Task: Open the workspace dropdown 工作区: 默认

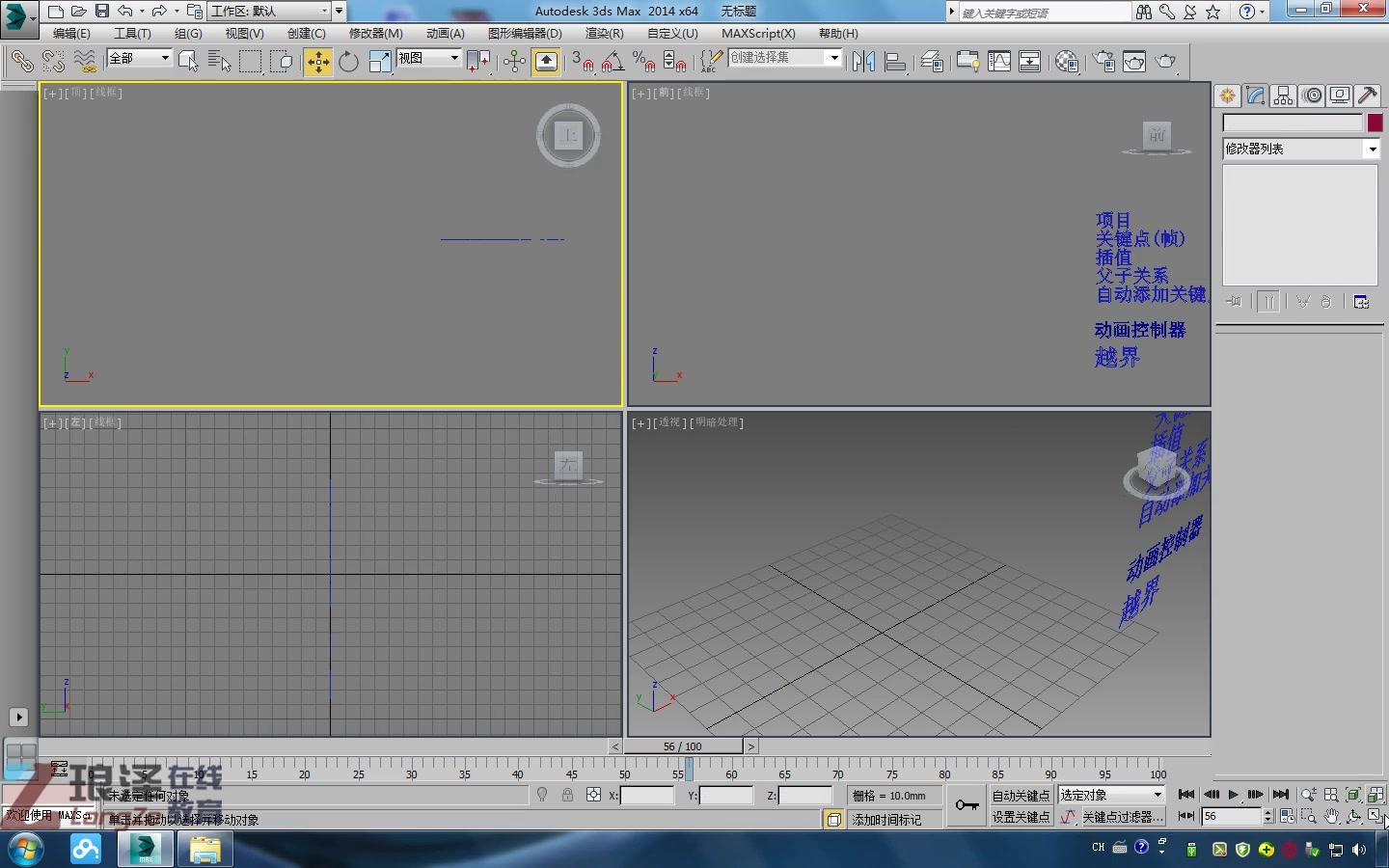Action: pos(270,12)
